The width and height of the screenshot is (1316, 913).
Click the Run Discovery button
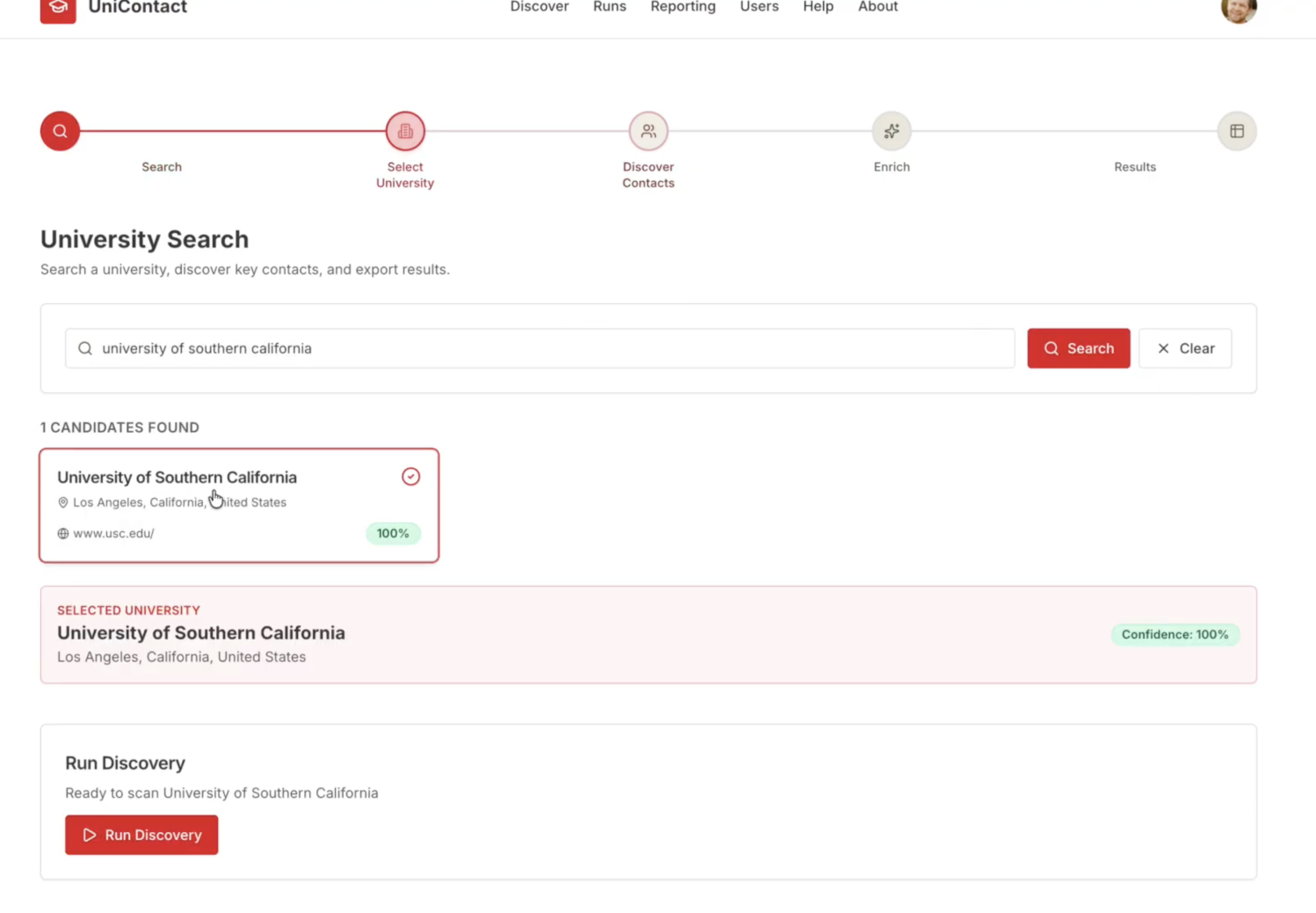[x=141, y=835]
